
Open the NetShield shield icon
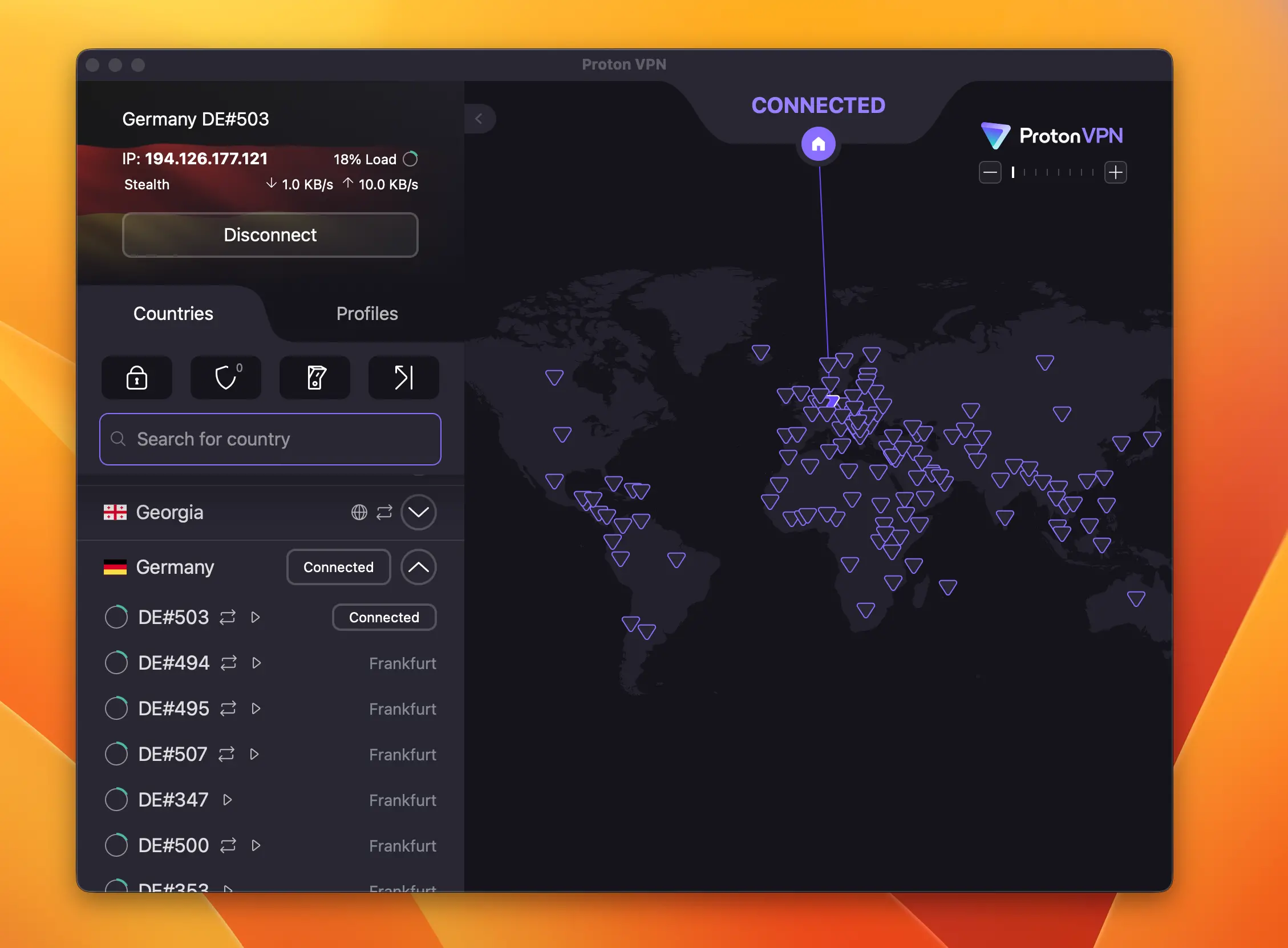225,378
